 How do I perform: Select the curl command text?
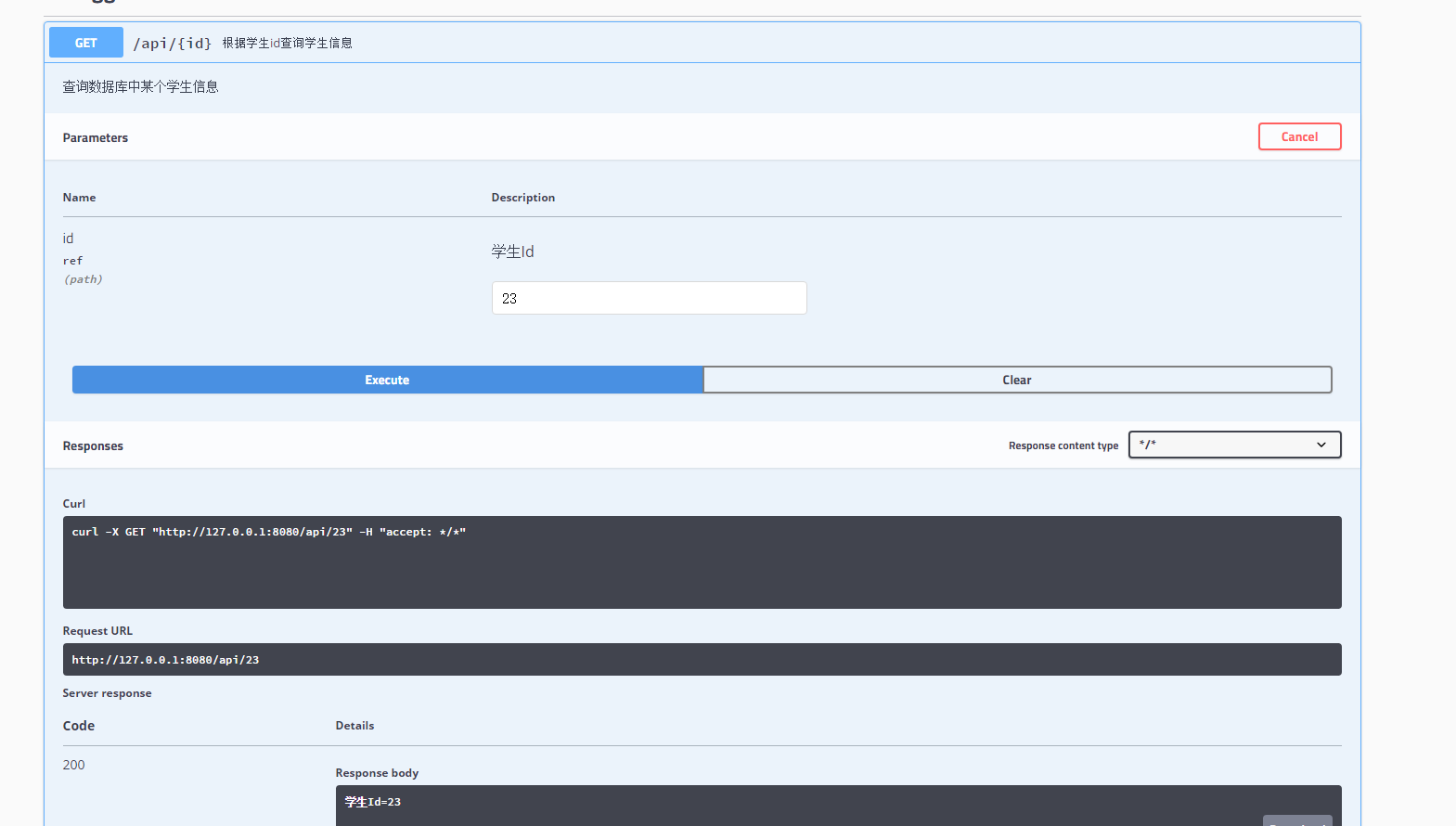click(269, 532)
